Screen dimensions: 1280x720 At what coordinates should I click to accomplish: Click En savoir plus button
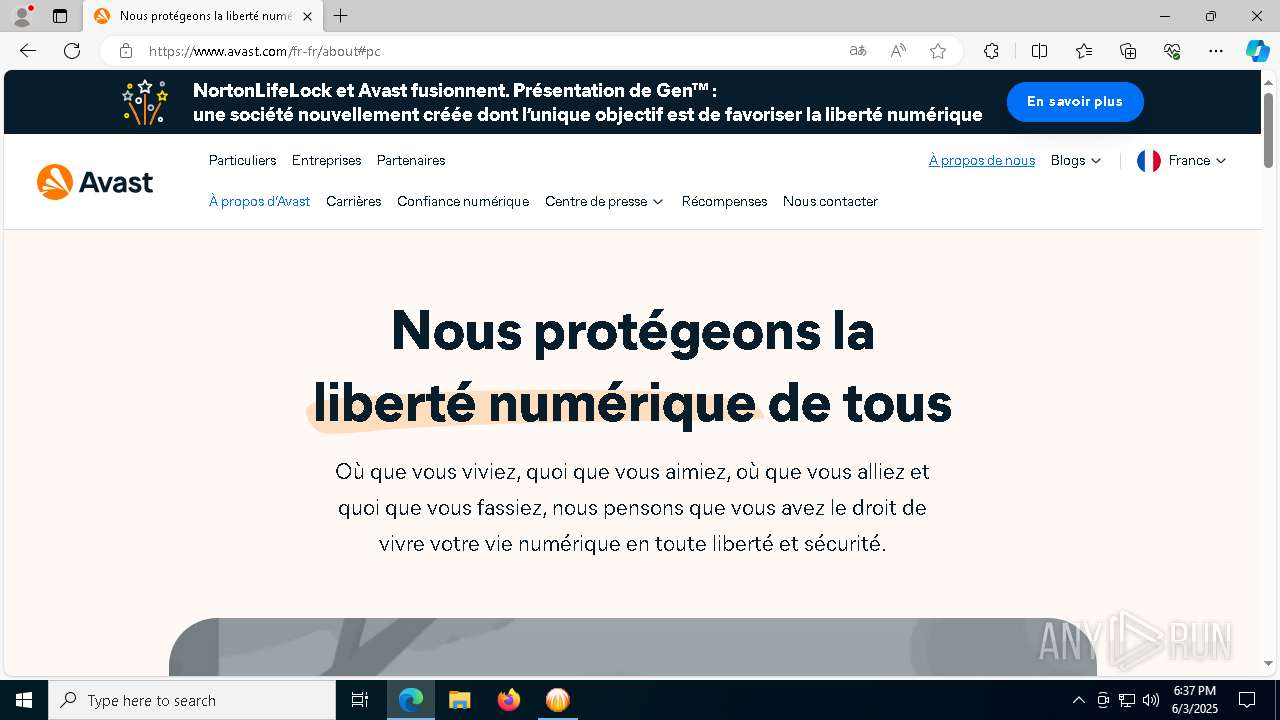1075,102
